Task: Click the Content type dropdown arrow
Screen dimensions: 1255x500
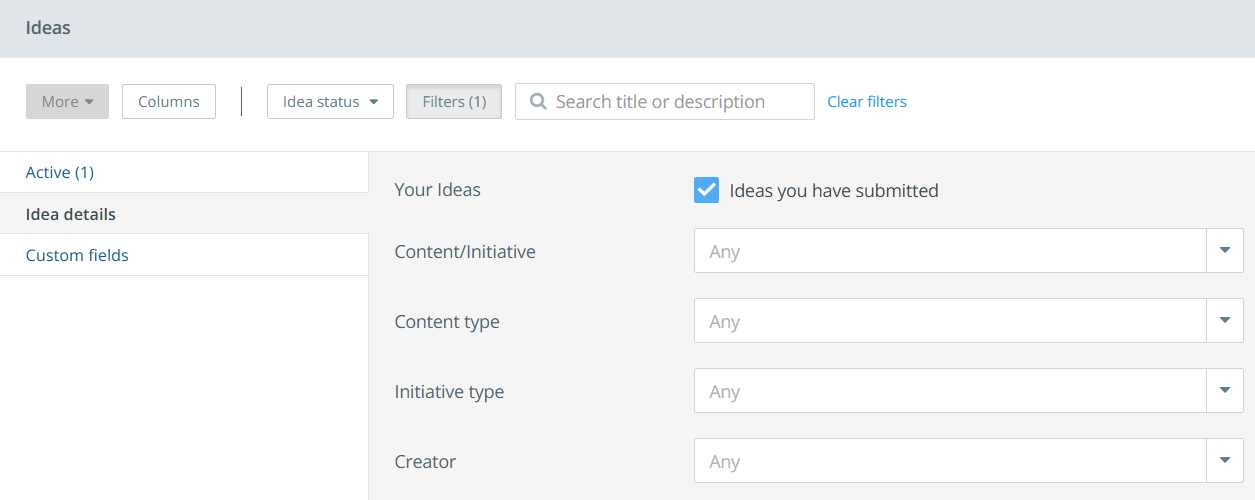Action: point(1224,321)
